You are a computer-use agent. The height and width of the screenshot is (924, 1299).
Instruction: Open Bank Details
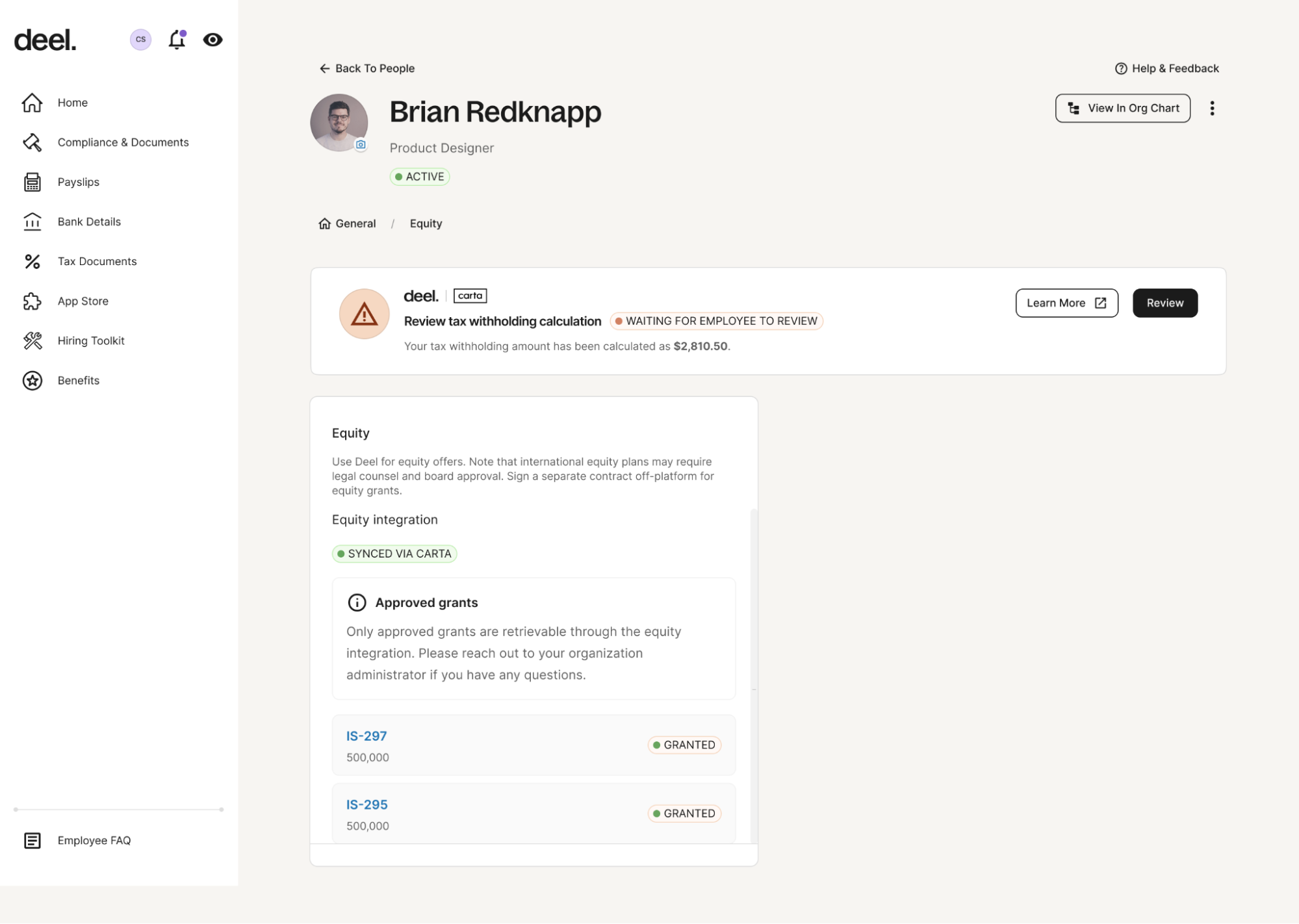pos(88,222)
